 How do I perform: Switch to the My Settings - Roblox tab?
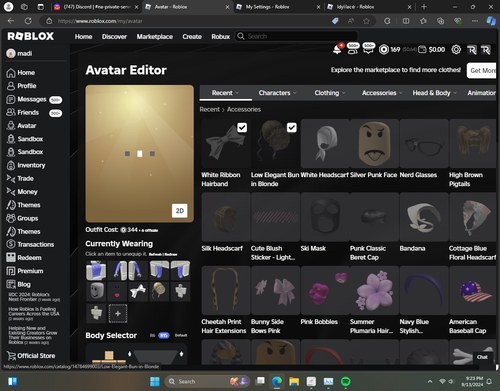[x=278, y=7]
